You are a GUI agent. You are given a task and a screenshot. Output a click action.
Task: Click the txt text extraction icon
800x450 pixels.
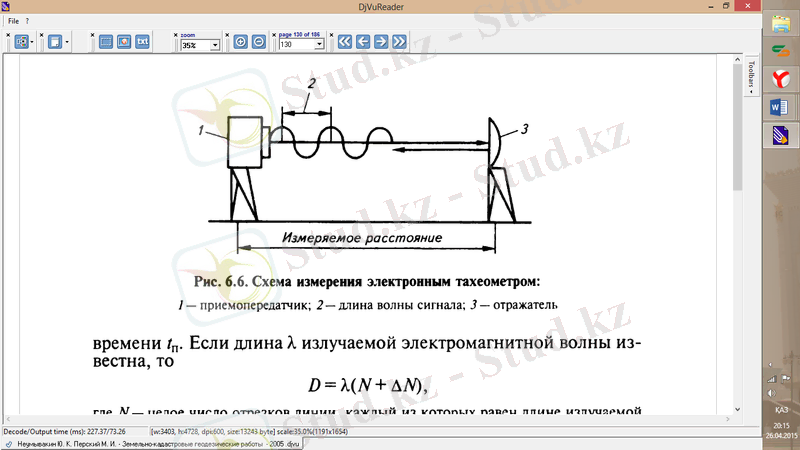point(142,42)
